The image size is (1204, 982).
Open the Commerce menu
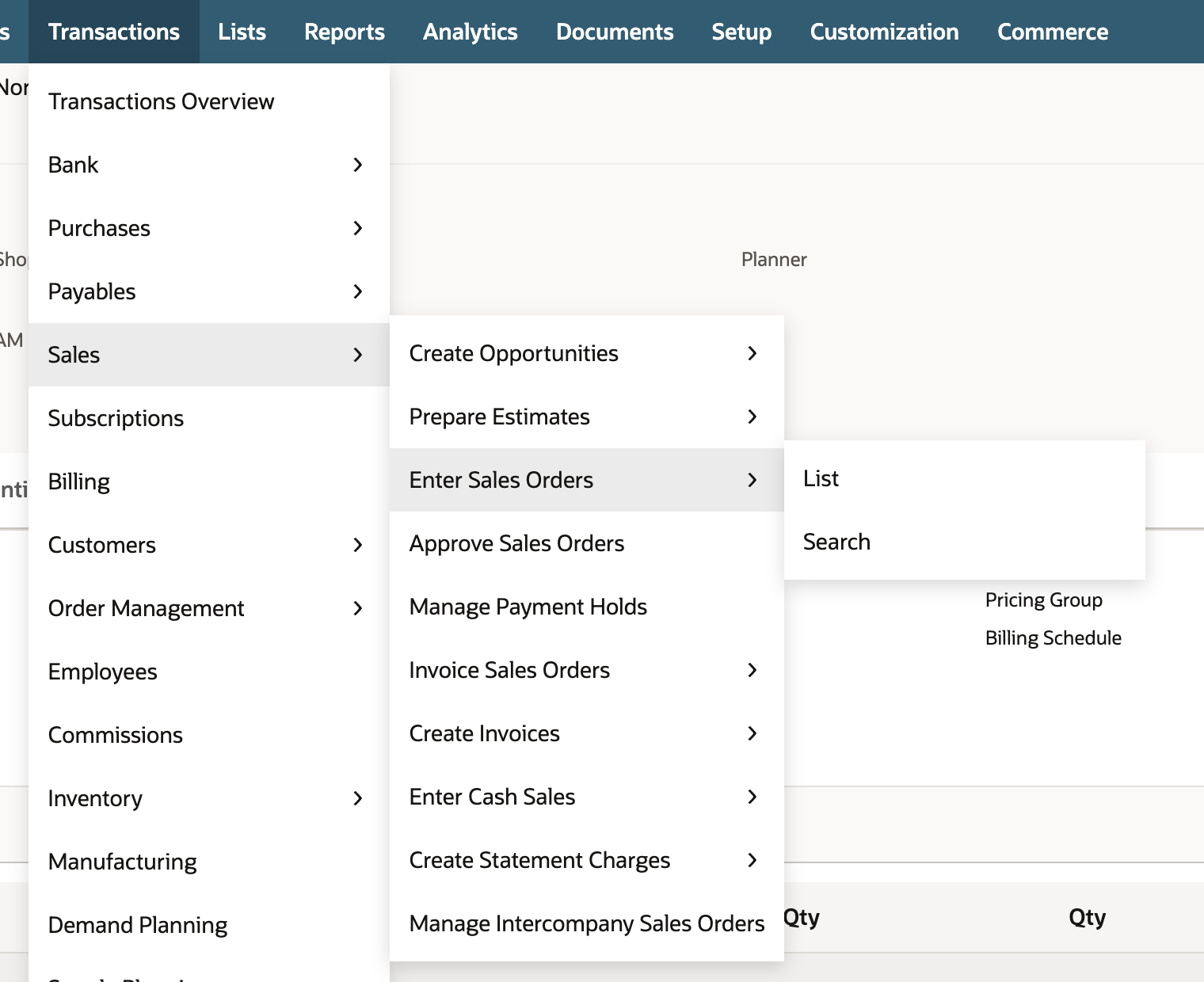coord(1053,32)
